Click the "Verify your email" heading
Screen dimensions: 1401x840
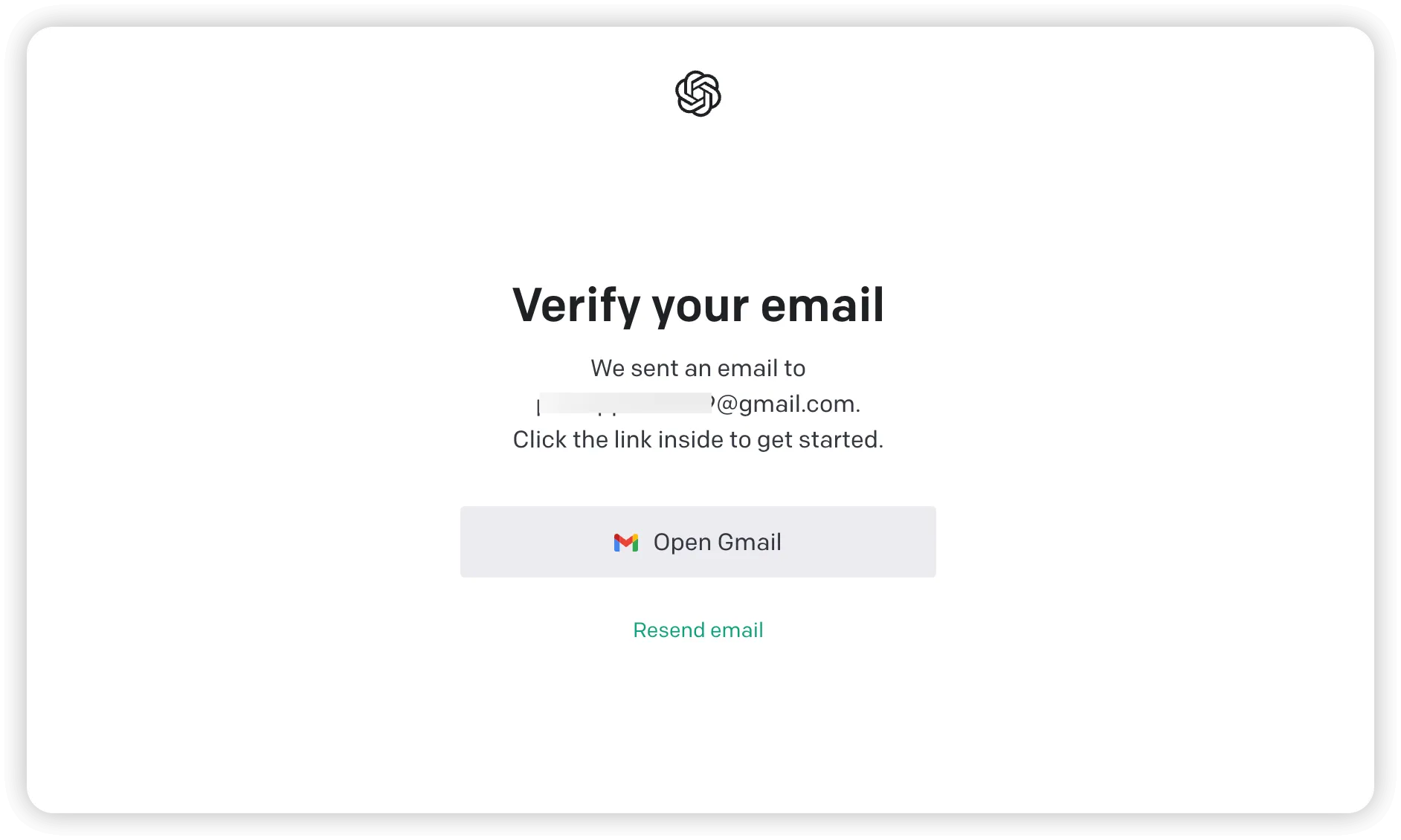coord(698,305)
